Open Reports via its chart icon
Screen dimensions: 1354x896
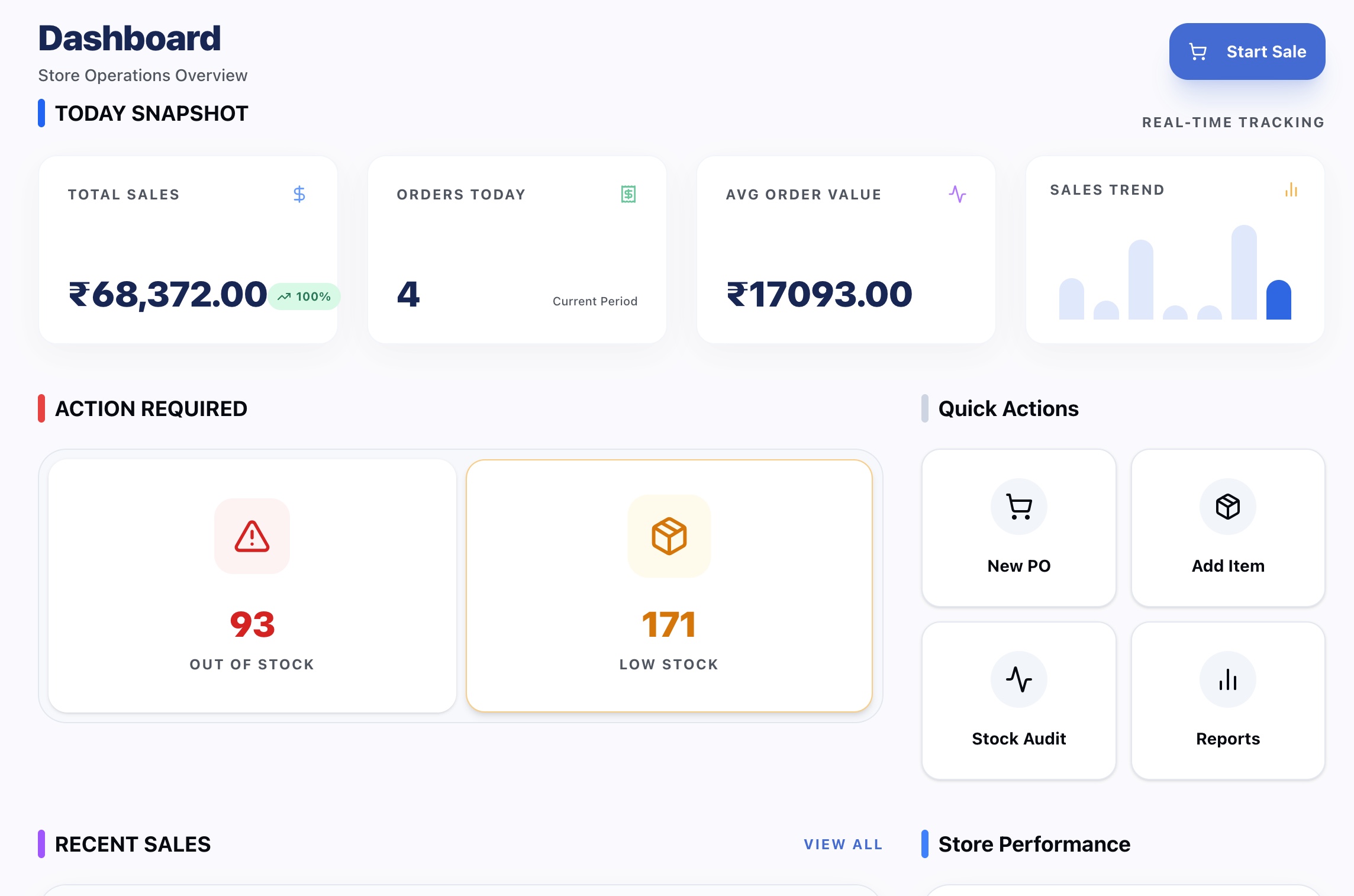(1227, 679)
